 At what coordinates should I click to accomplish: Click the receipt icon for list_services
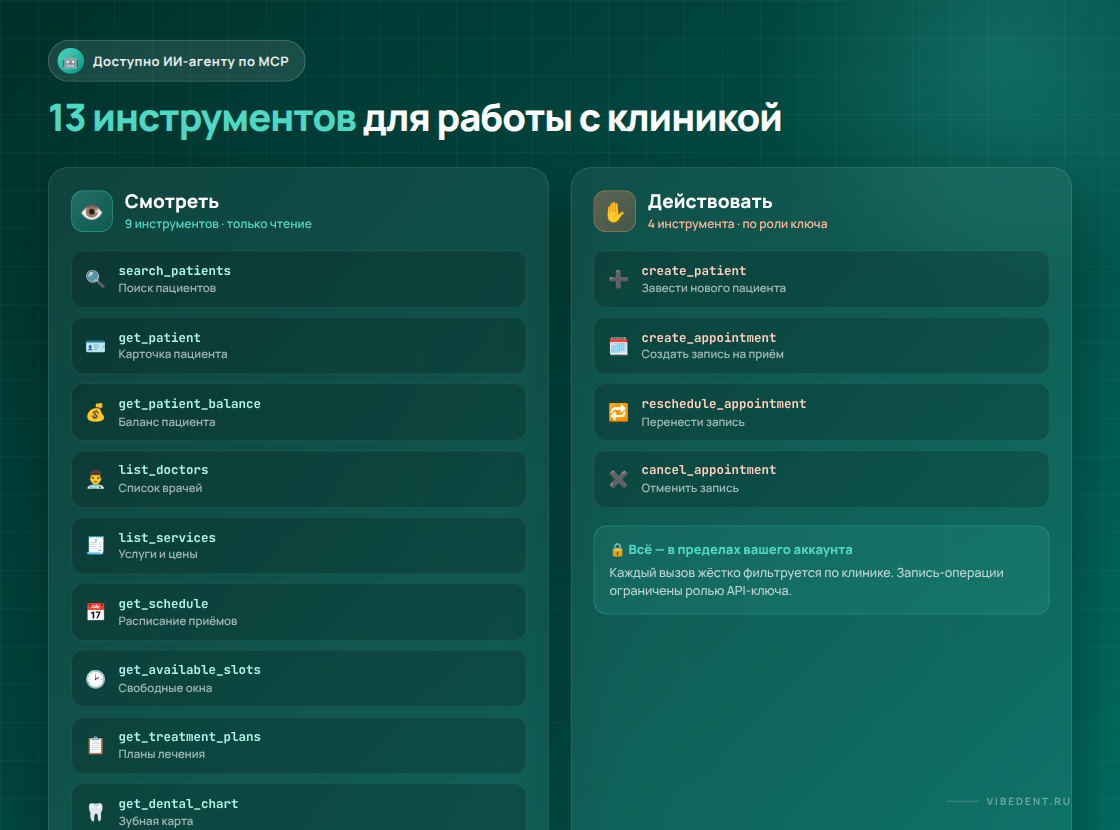point(95,545)
